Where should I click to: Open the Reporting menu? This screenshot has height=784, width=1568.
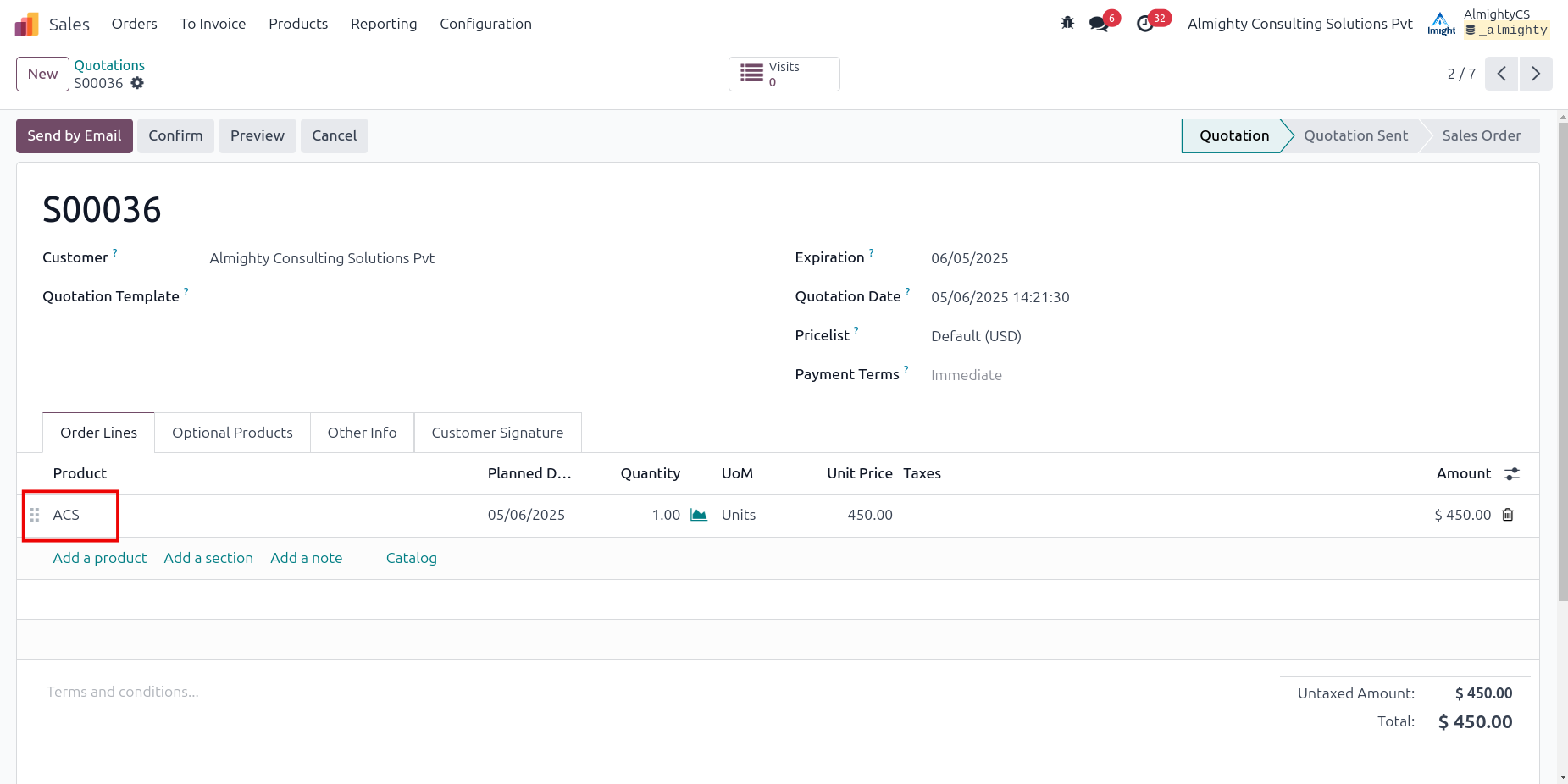coord(384,24)
